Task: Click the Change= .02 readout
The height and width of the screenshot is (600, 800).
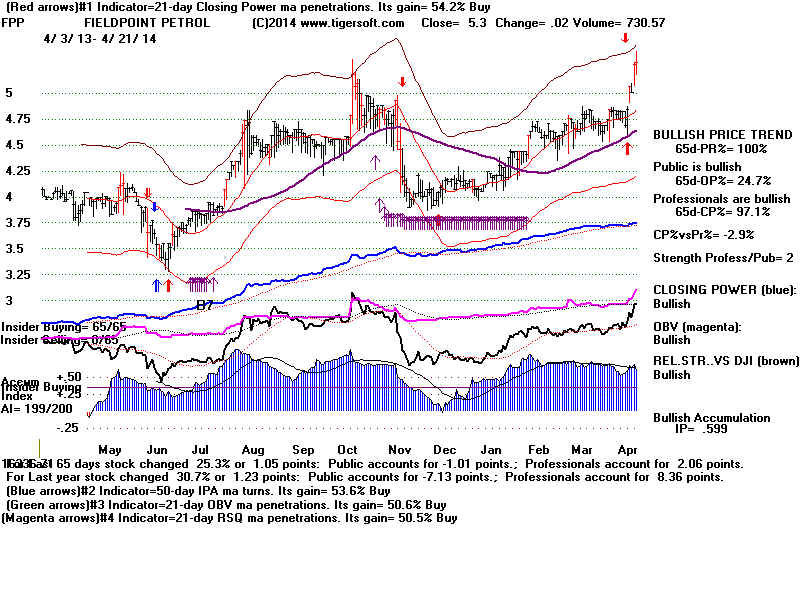Action: coord(532,23)
